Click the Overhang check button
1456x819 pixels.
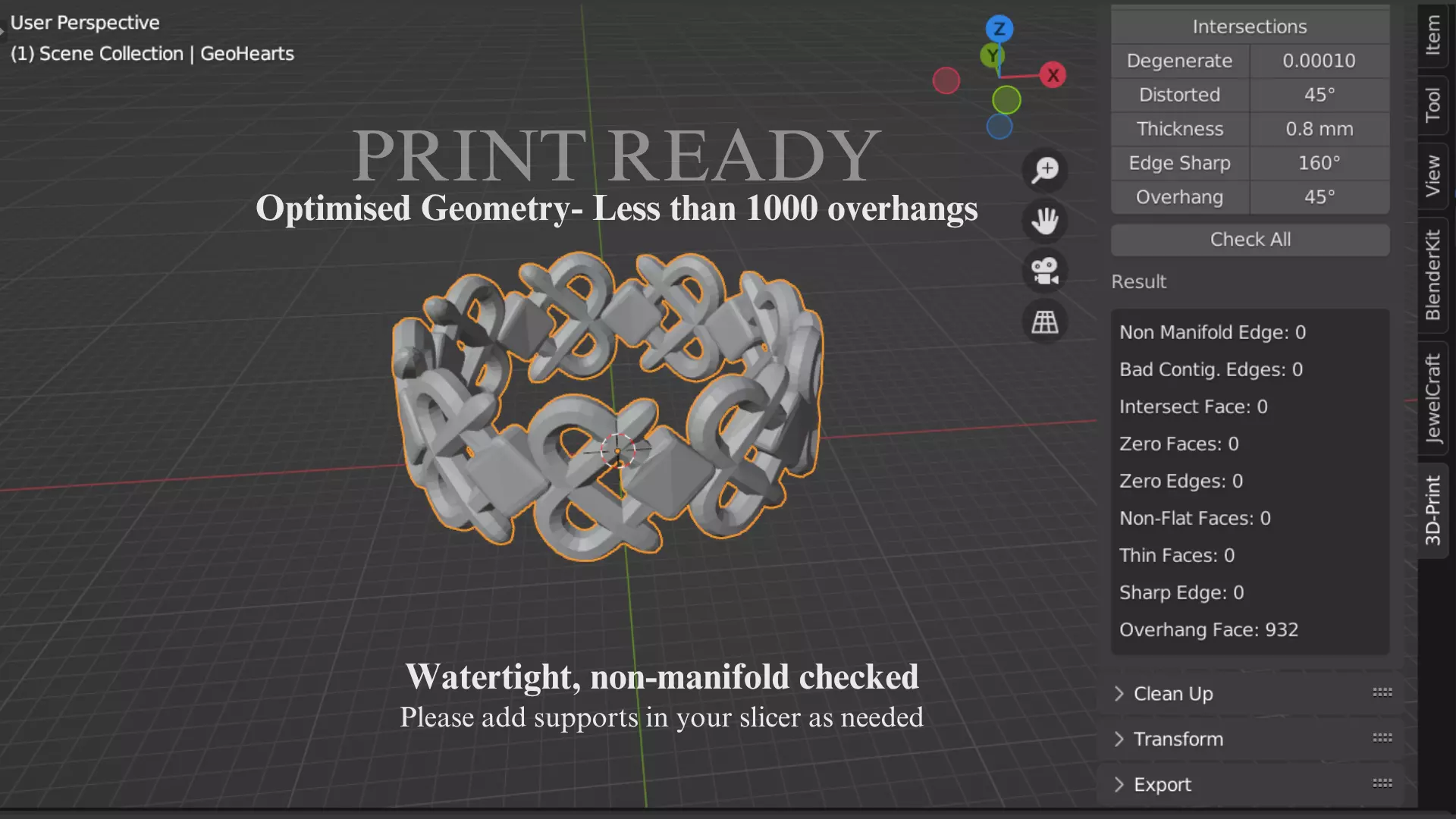(x=1179, y=197)
